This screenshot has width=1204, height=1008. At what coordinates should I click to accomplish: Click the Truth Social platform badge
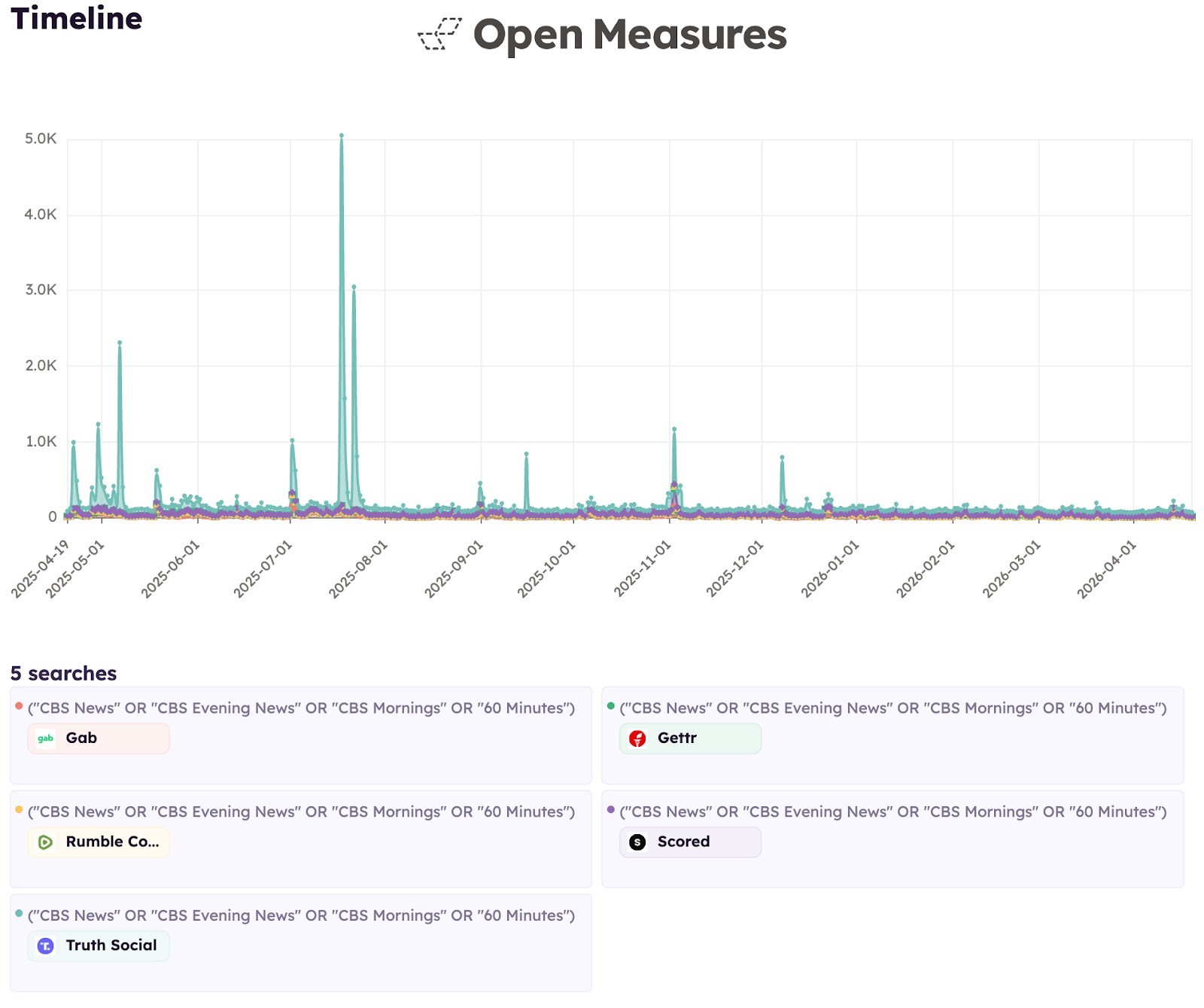[98, 946]
